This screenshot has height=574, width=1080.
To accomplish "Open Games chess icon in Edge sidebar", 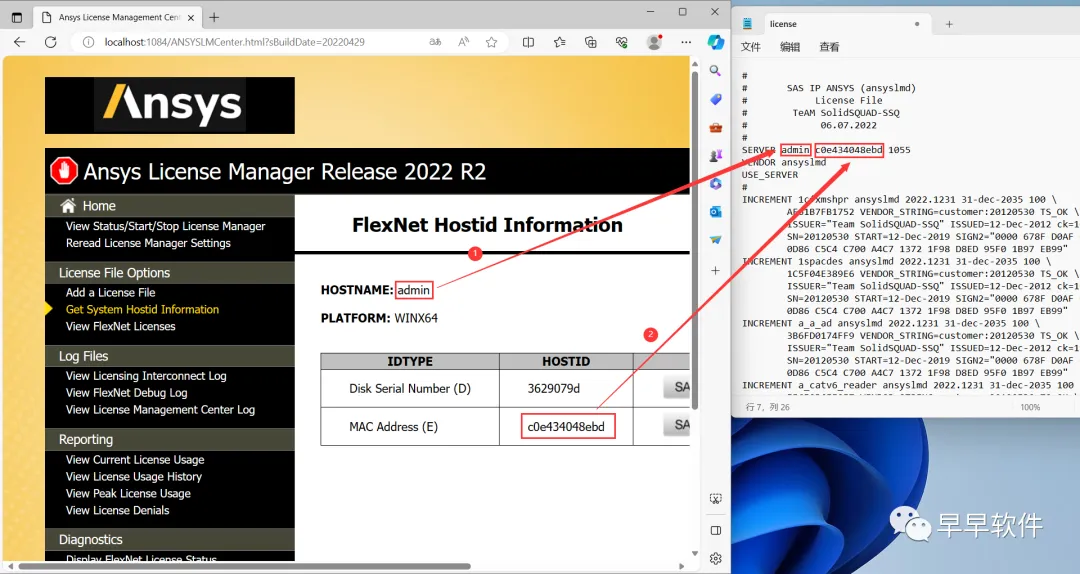I will tap(716, 156).
